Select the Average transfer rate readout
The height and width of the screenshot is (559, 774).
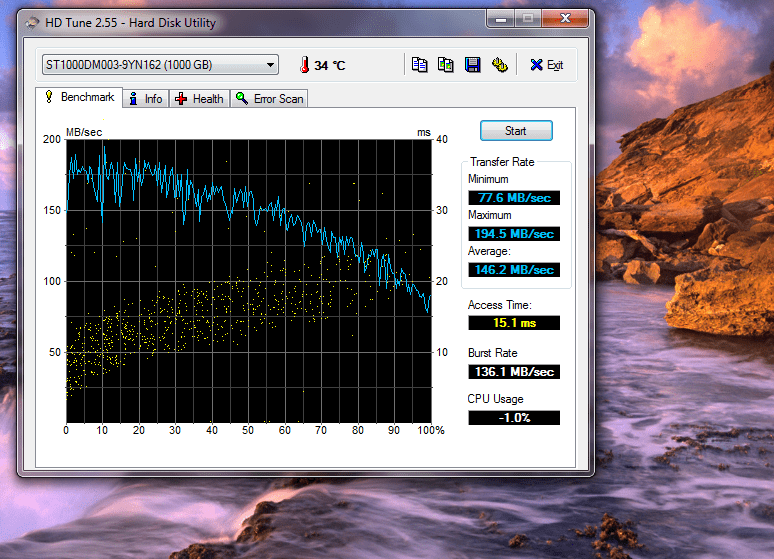coord(514,270)
